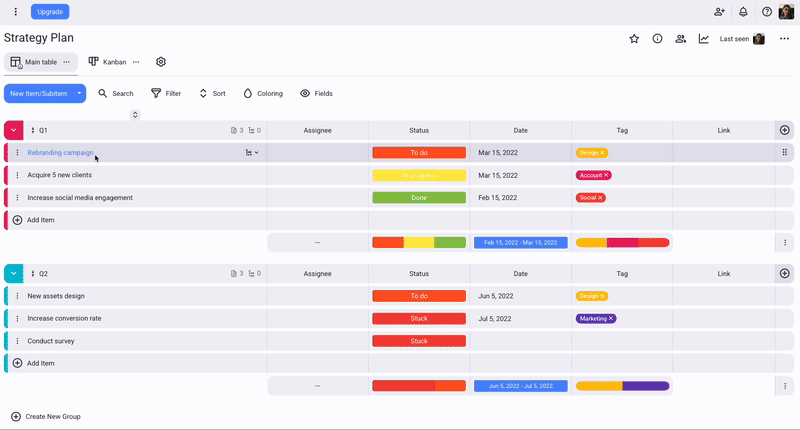Click Stuck status of Conduct survey
The width and height of the screenshot is (800, 430).
419,341
